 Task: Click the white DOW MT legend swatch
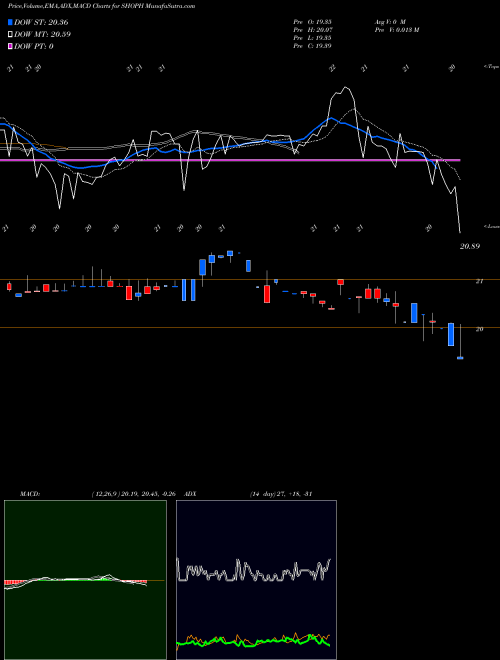click(x=10, y=35)
